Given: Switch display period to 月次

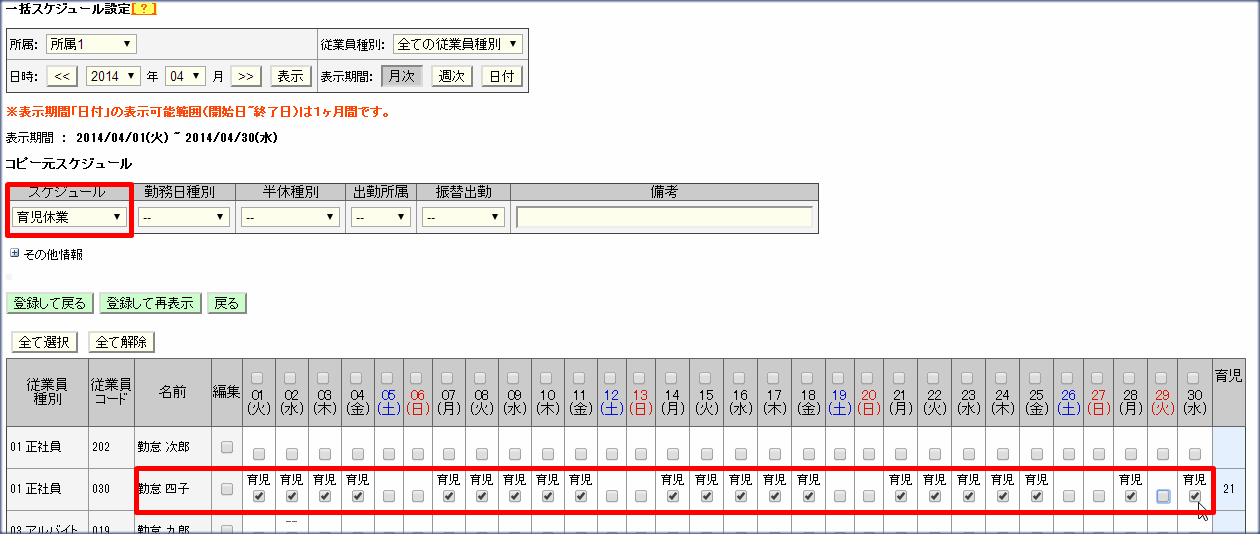Looking at the screenshot, I should click(x=401, y=76).
